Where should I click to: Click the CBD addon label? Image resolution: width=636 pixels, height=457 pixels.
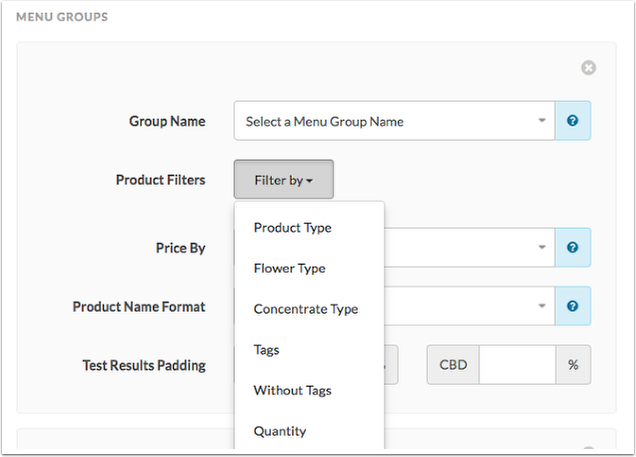[453, 365]
